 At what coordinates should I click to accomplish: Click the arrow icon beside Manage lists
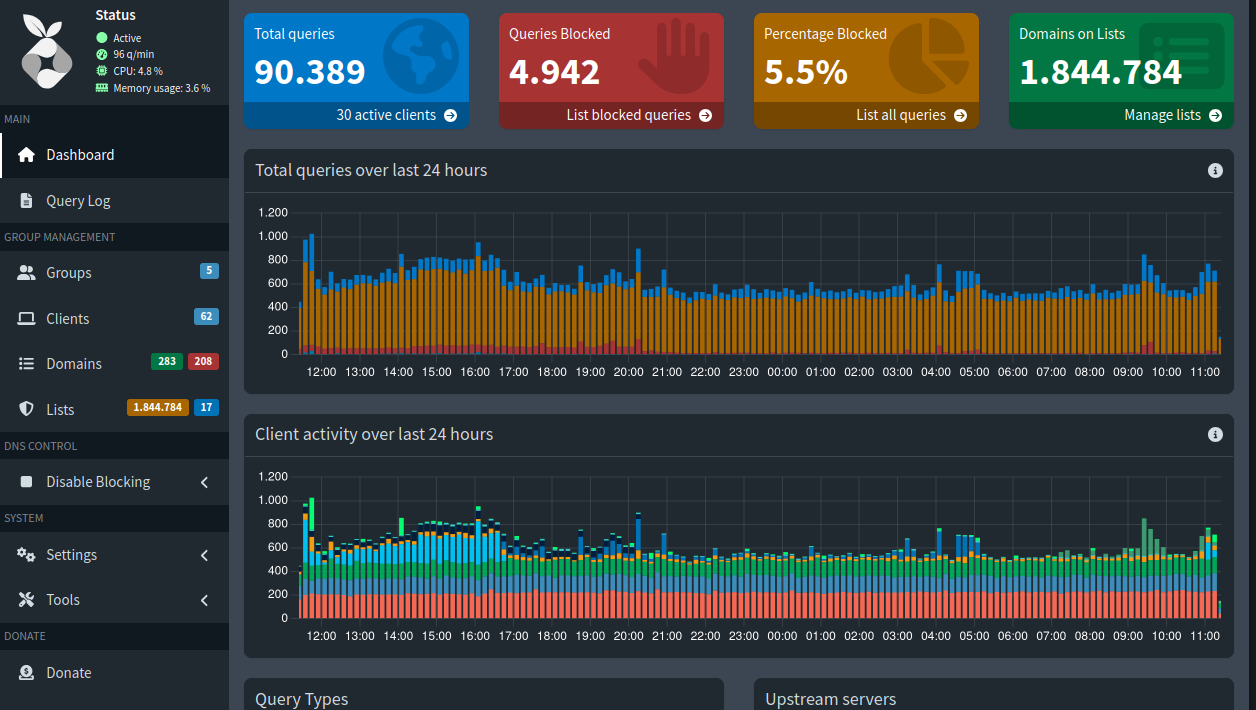[x=1215, y=116]
